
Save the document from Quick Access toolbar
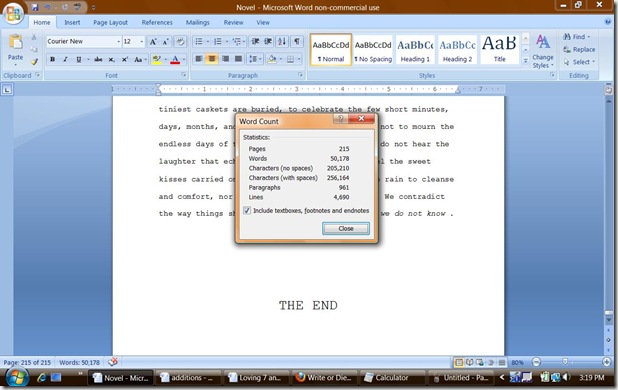[35, 7]
